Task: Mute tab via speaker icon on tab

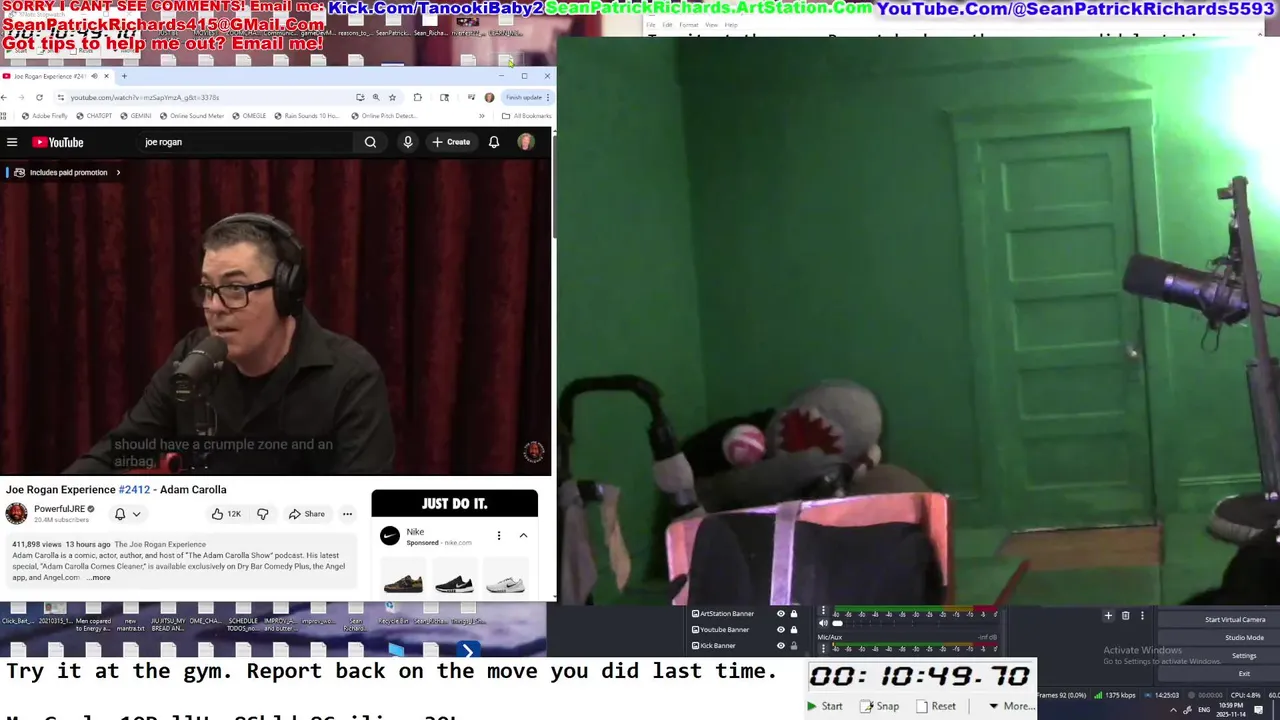Action: point(95,76)
